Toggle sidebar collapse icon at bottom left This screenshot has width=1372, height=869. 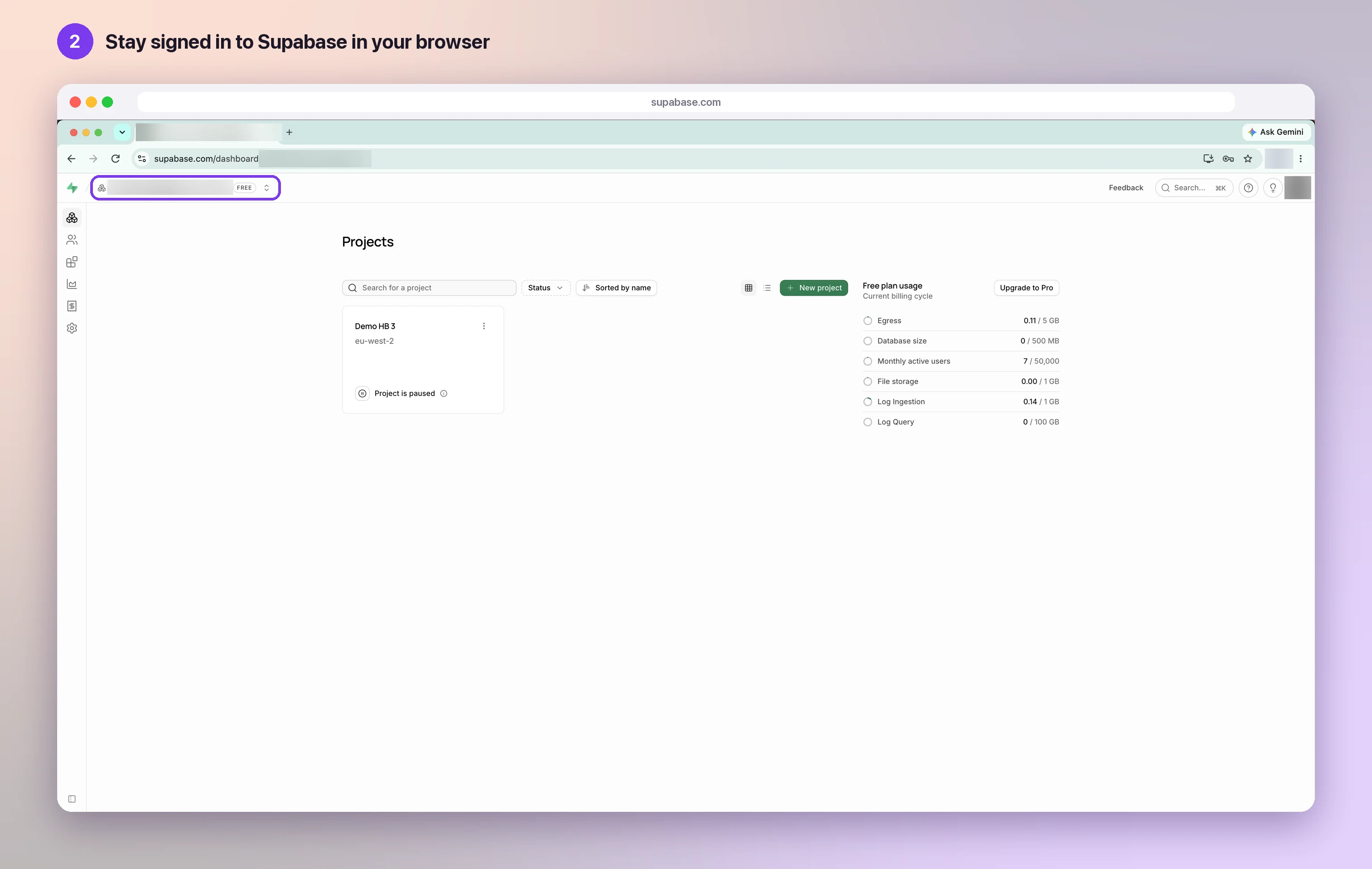(72, 799)
